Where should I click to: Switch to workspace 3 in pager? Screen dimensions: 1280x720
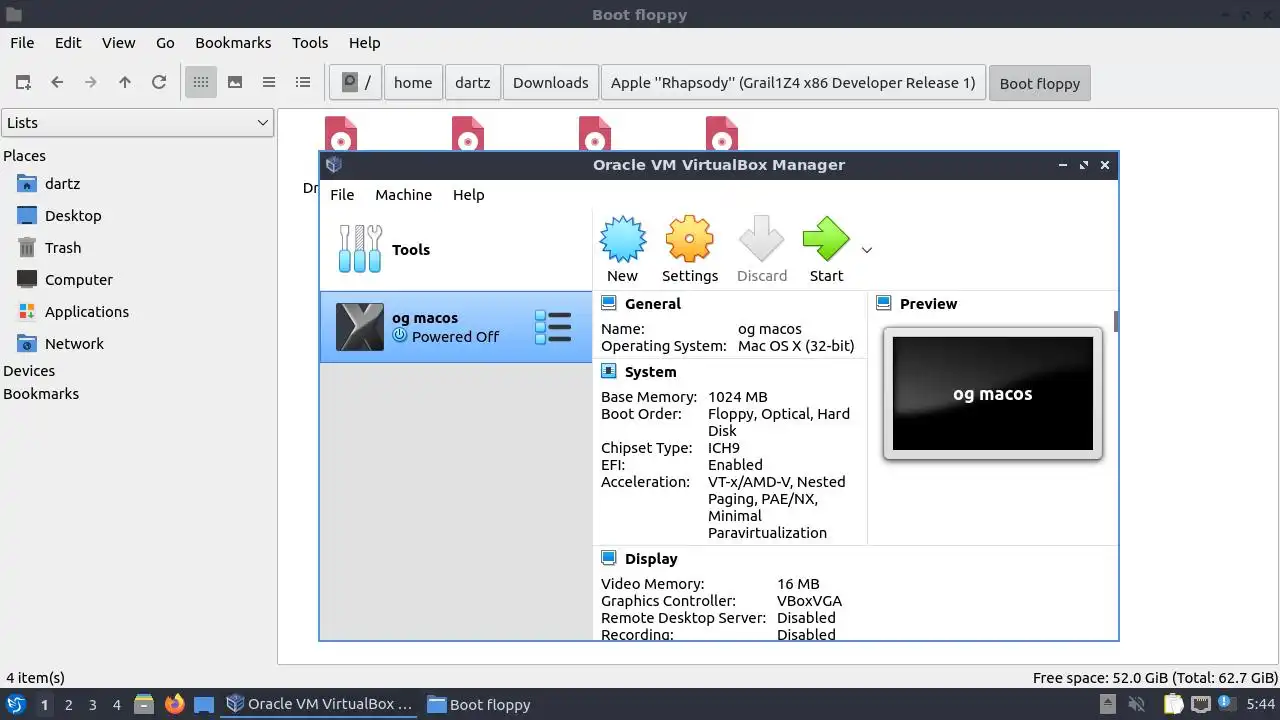click(92, 704)
